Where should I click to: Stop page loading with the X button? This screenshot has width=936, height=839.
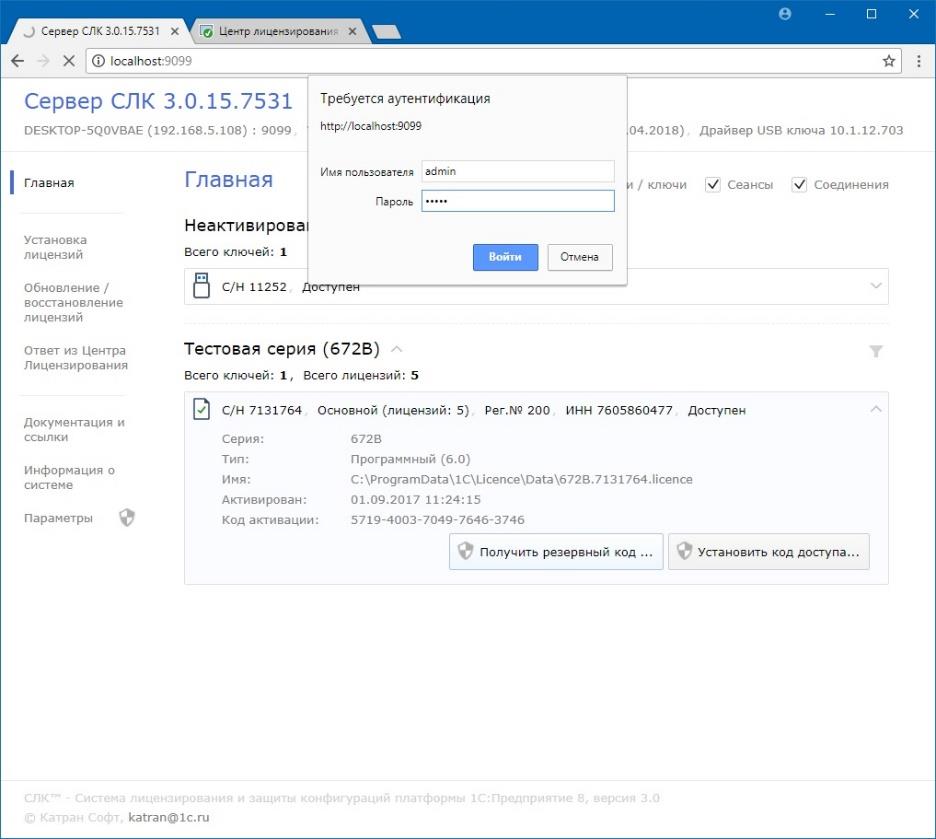point(69,61)
